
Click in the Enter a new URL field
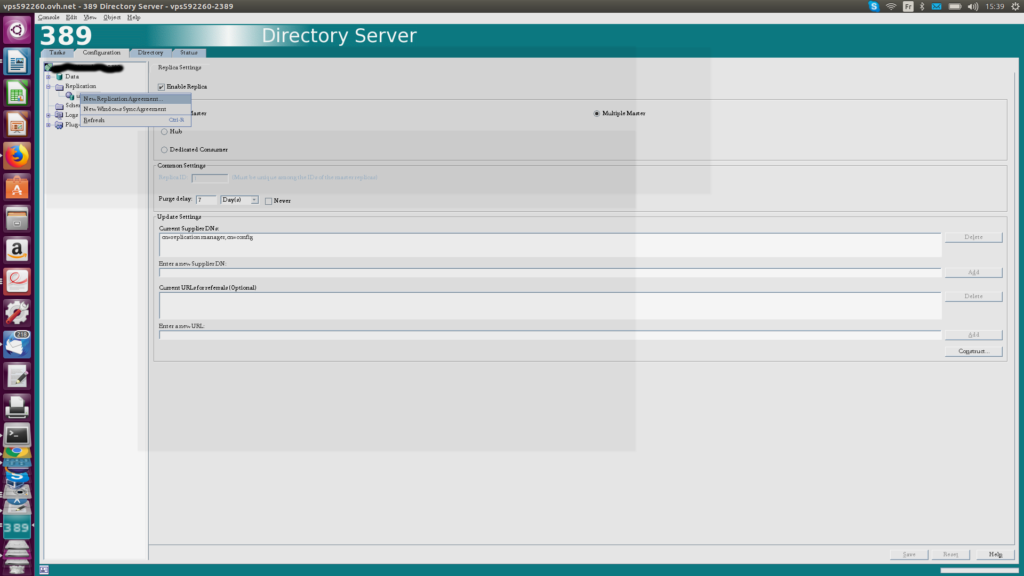click(x=550, y=335)
